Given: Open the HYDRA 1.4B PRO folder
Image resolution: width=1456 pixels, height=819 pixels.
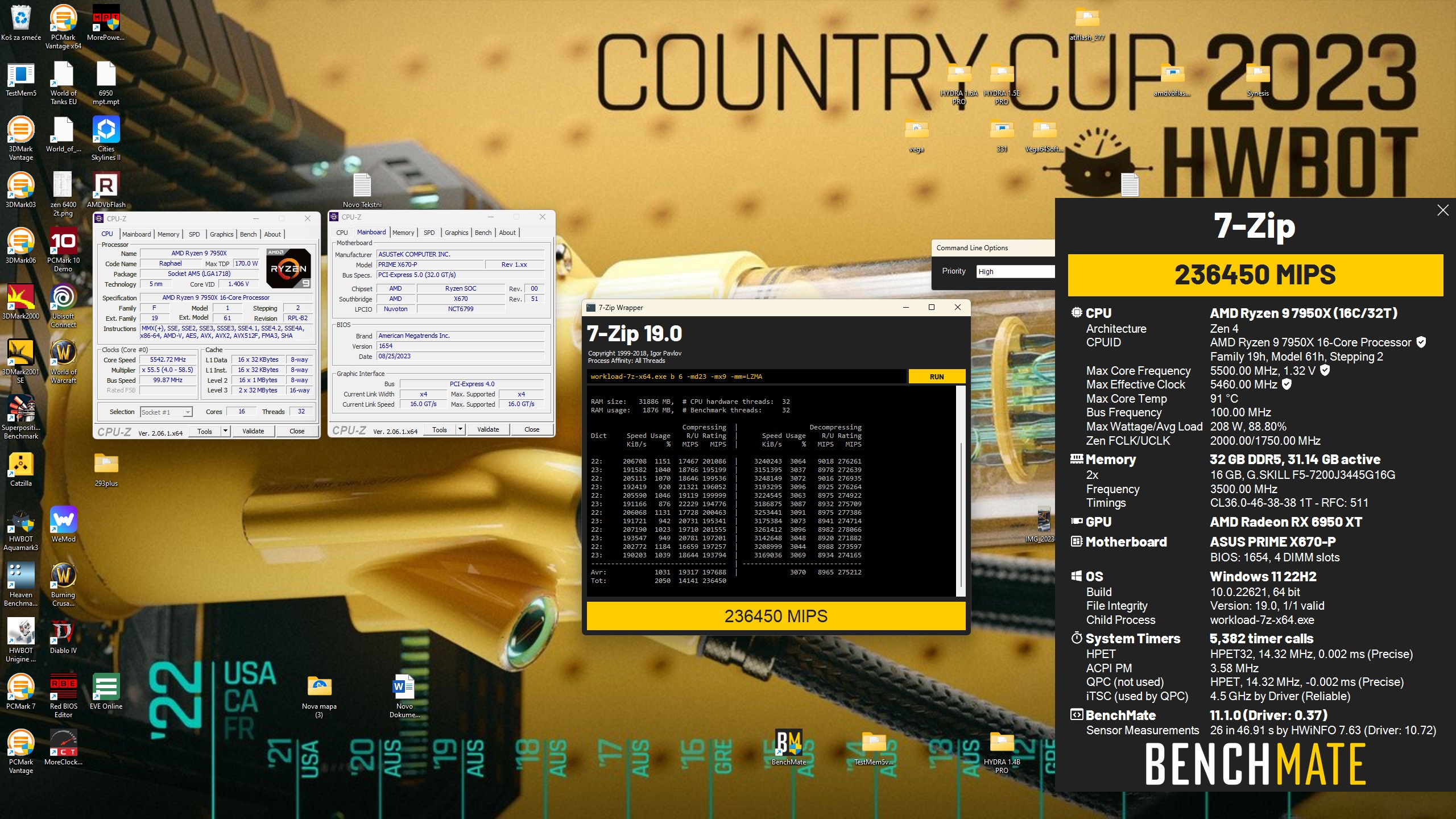Looking at the screenshot, I should click(1002, 751).
